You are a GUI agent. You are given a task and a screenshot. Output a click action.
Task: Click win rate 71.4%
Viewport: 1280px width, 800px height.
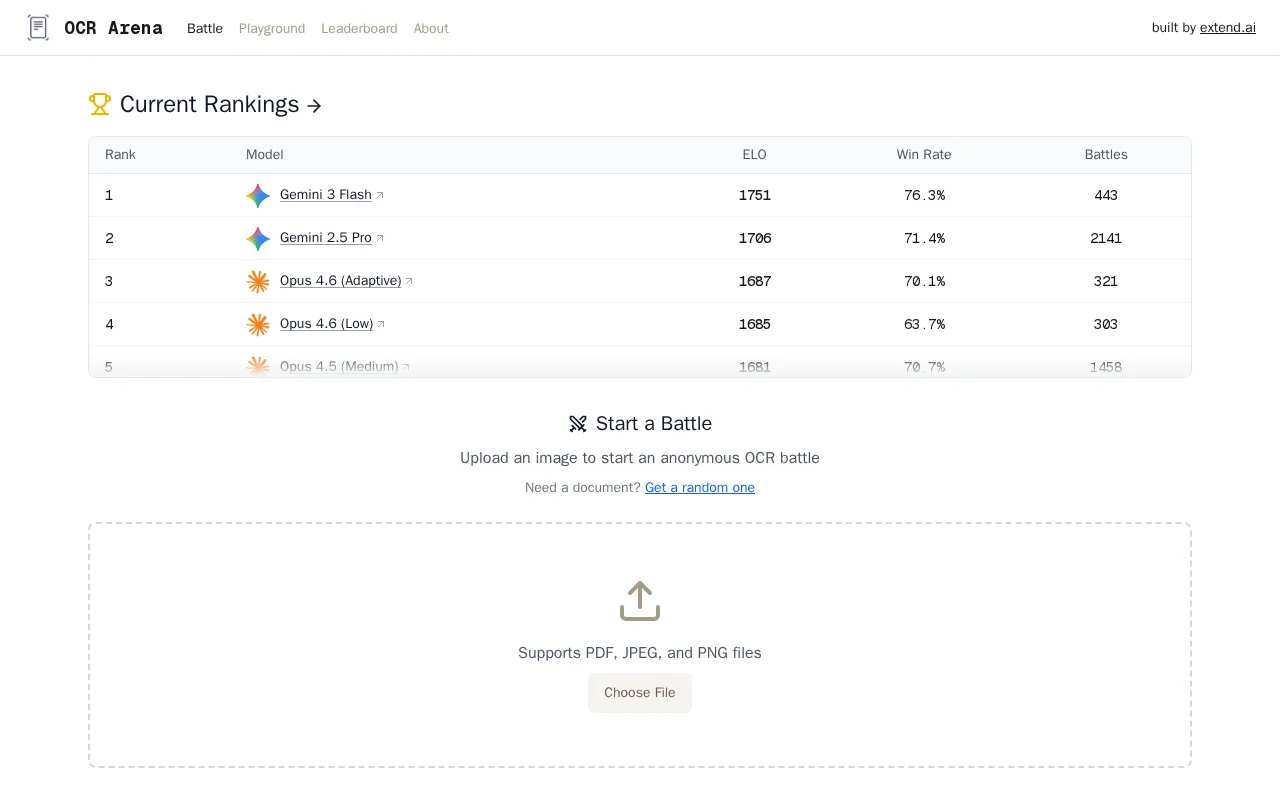pyautogui.click(x=924, y=238)
